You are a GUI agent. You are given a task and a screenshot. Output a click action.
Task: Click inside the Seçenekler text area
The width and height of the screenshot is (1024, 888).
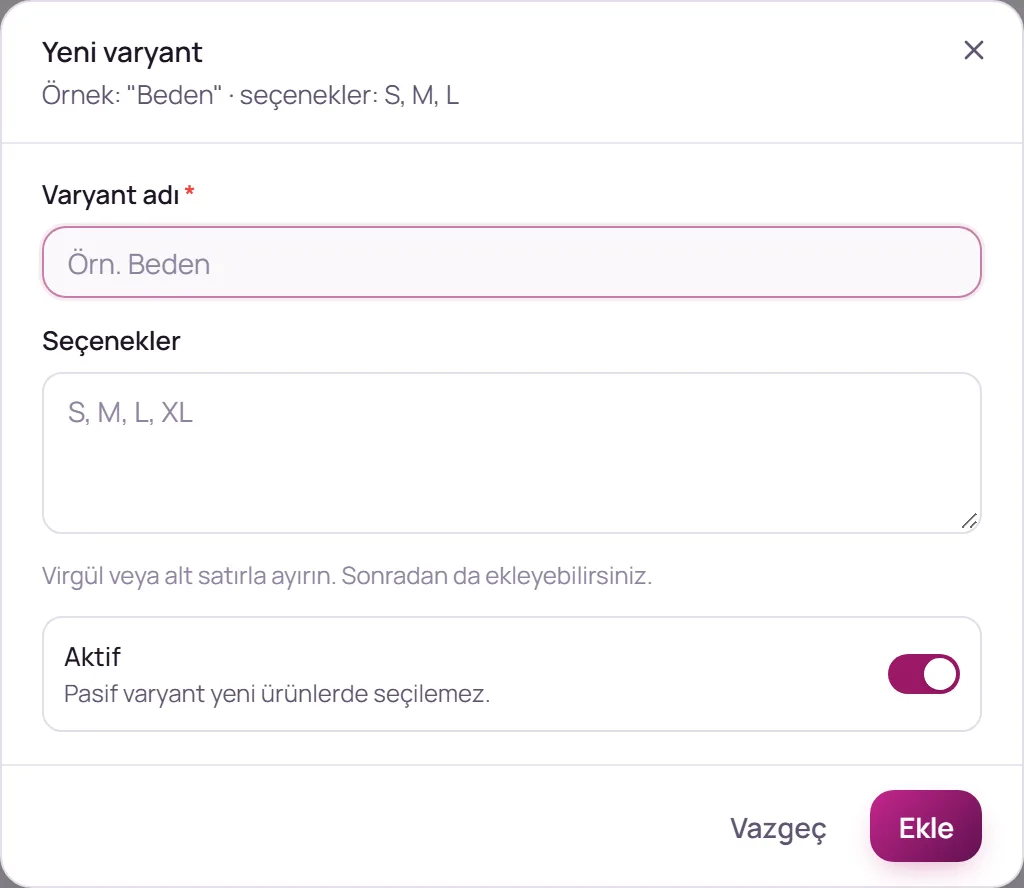[x=512, y=453]
